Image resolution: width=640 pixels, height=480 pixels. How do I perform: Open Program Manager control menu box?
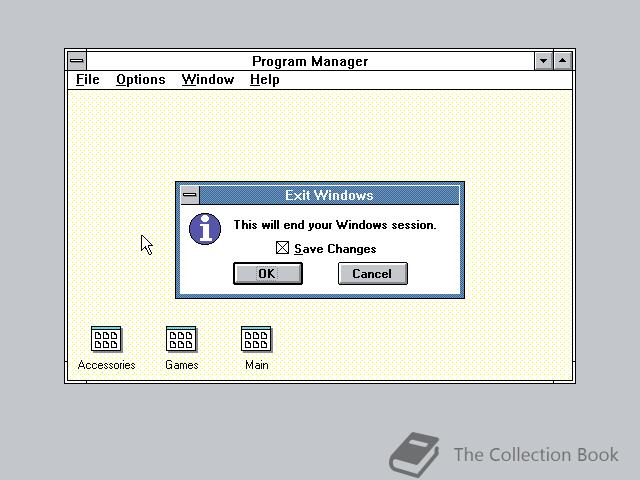(77, 61)
